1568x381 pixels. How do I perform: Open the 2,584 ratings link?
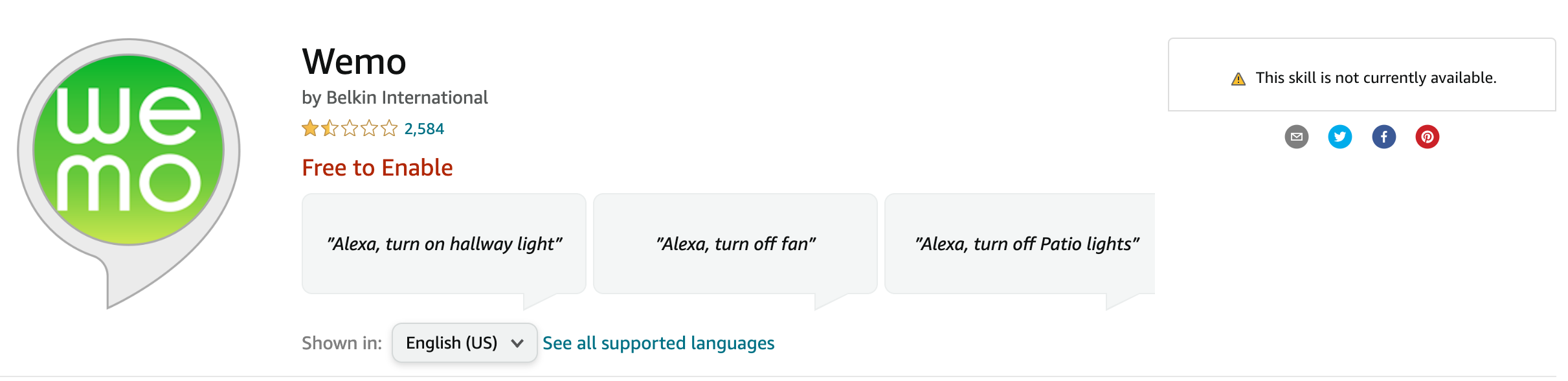coord(424,129)
